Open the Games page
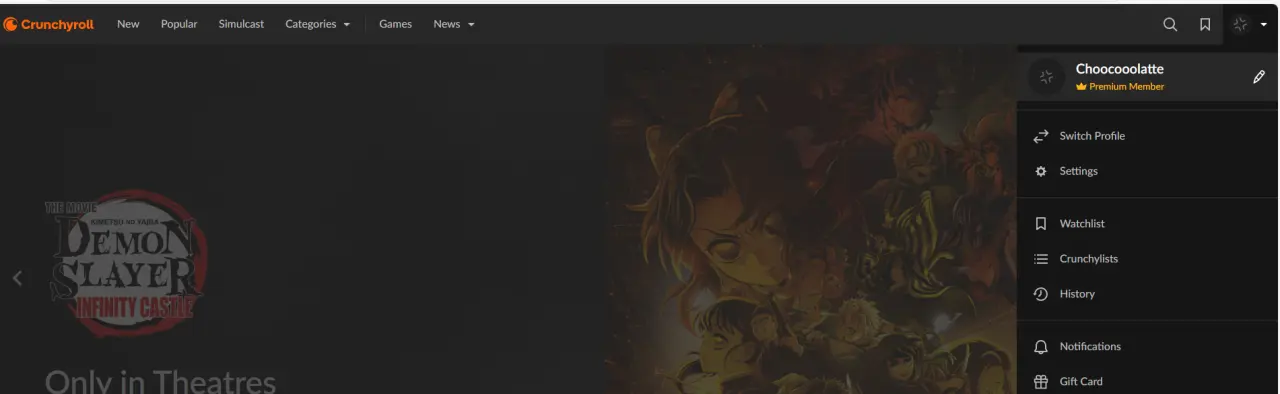The width and height of the screenshot is (1280, 394). click(395, 24)
